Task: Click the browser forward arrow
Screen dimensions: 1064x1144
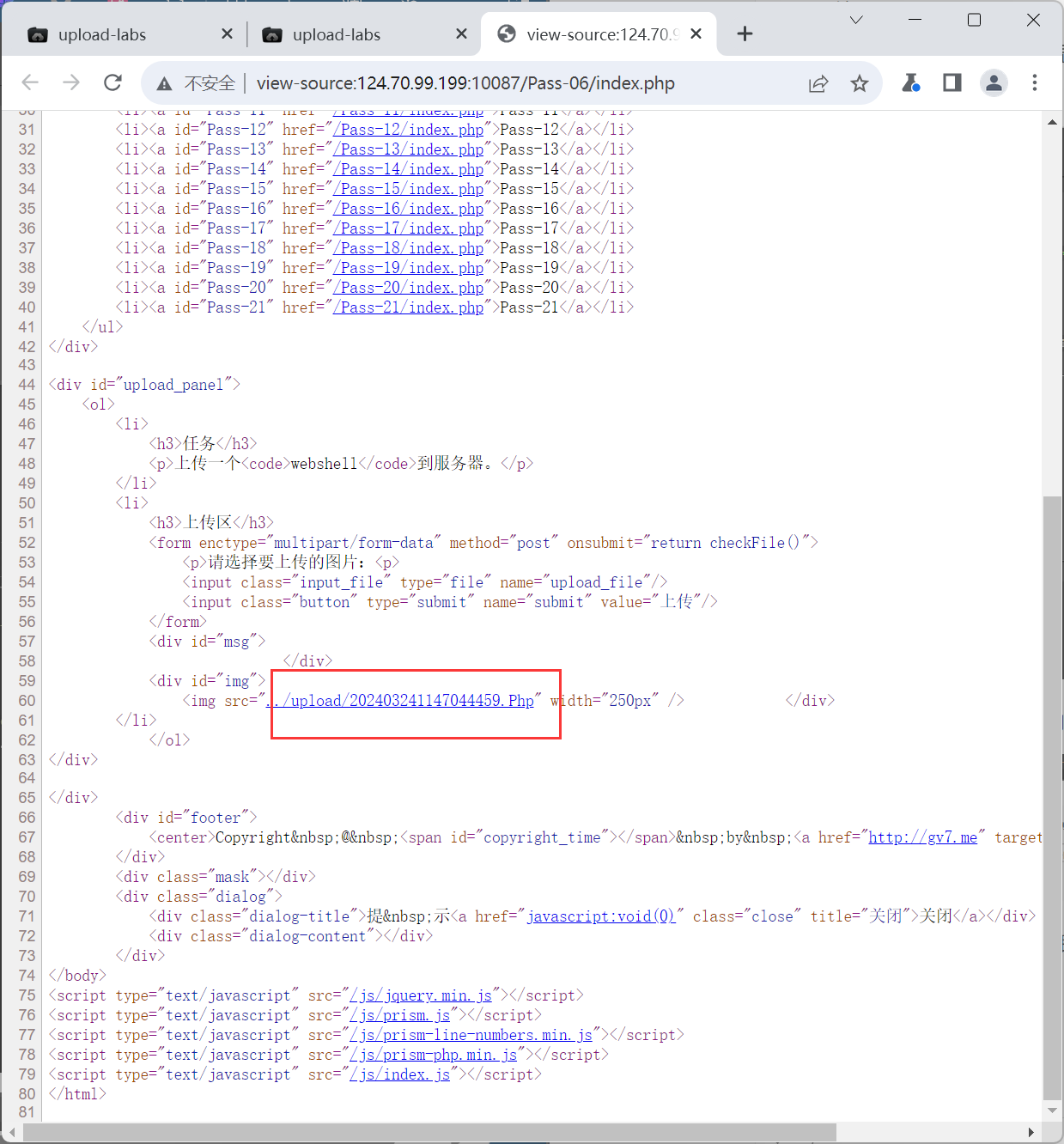Action: [71, 82]
